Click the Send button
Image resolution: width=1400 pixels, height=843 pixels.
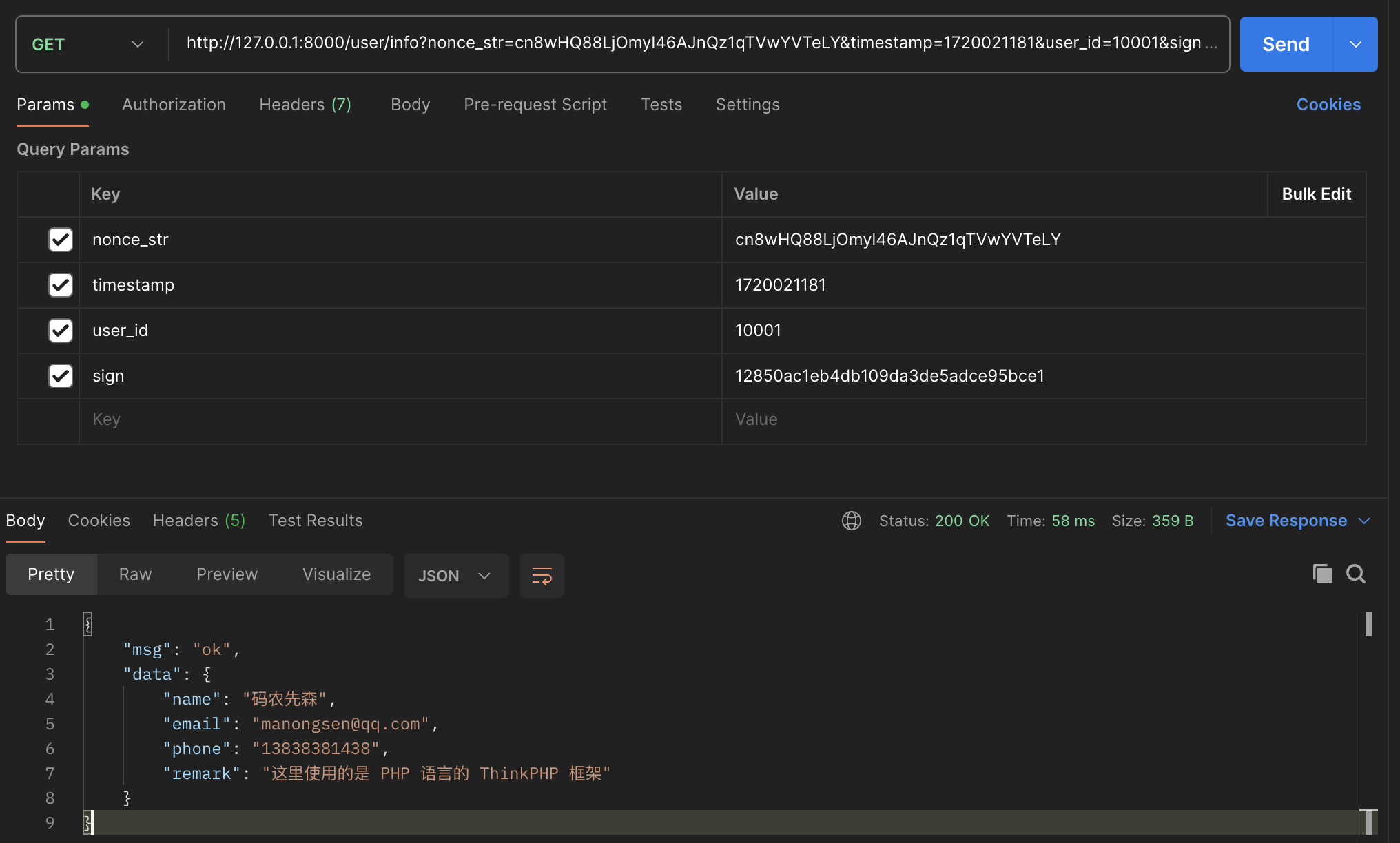pos(1286,44)
